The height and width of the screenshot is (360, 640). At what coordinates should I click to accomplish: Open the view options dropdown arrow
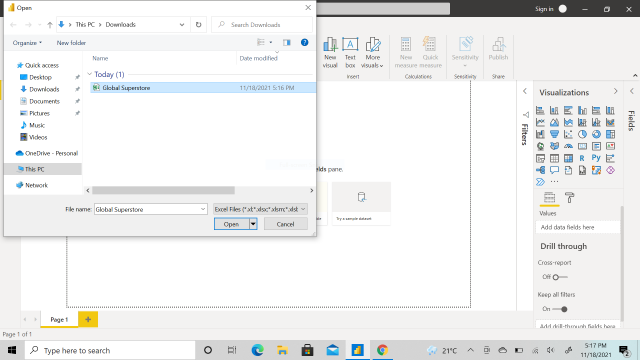(271, 42)
